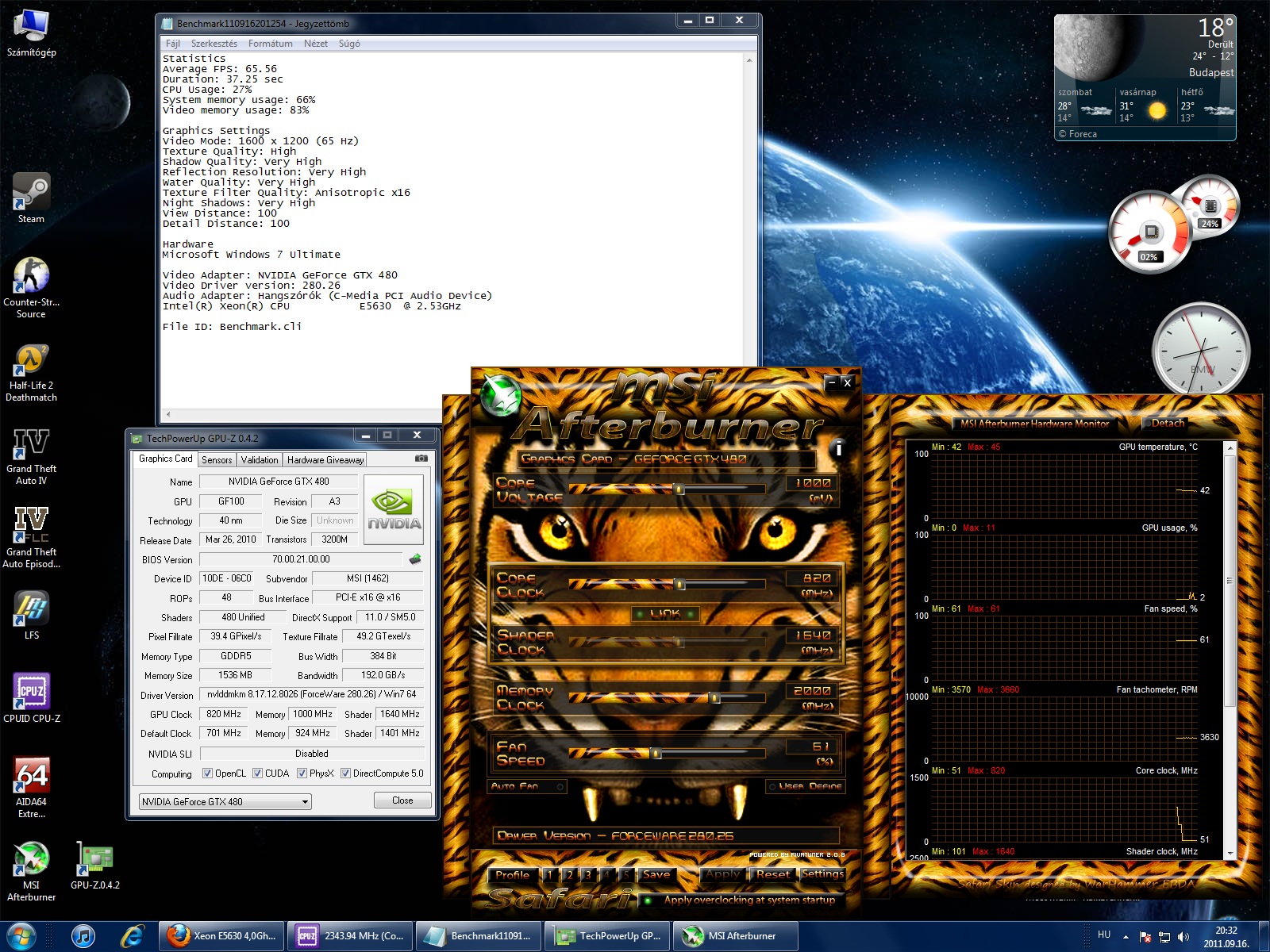The image size is (1270, 952).
Task: Click the Core Clock slider handle
Action: 679,585
